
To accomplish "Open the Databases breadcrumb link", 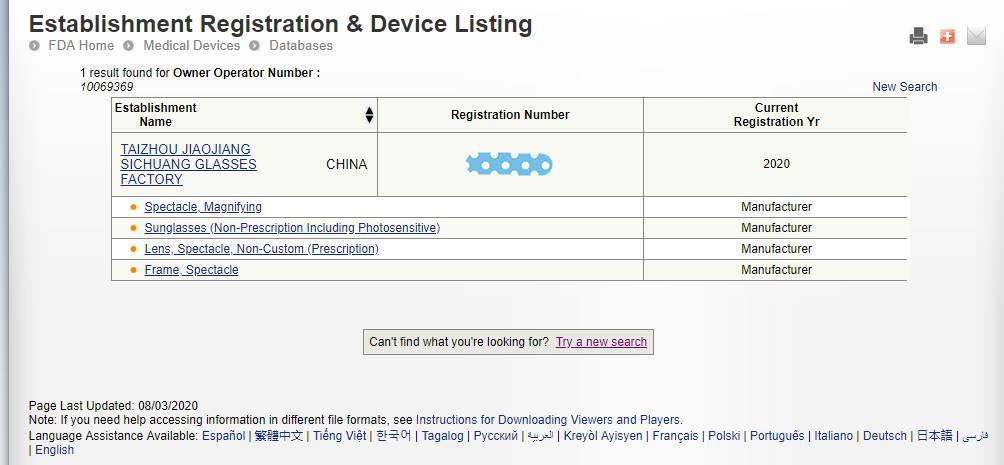I will pos(300,46).
